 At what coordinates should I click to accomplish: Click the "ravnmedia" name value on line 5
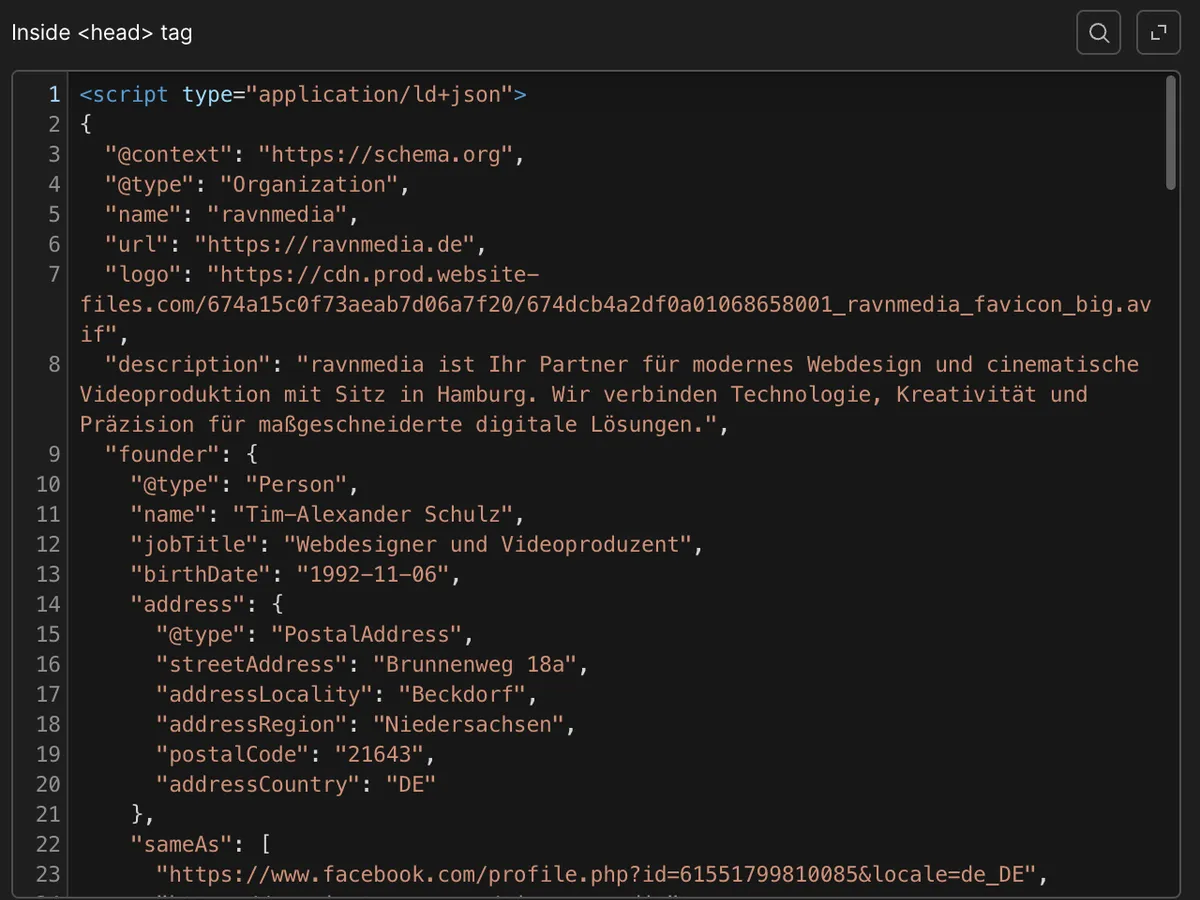point(277,215)
